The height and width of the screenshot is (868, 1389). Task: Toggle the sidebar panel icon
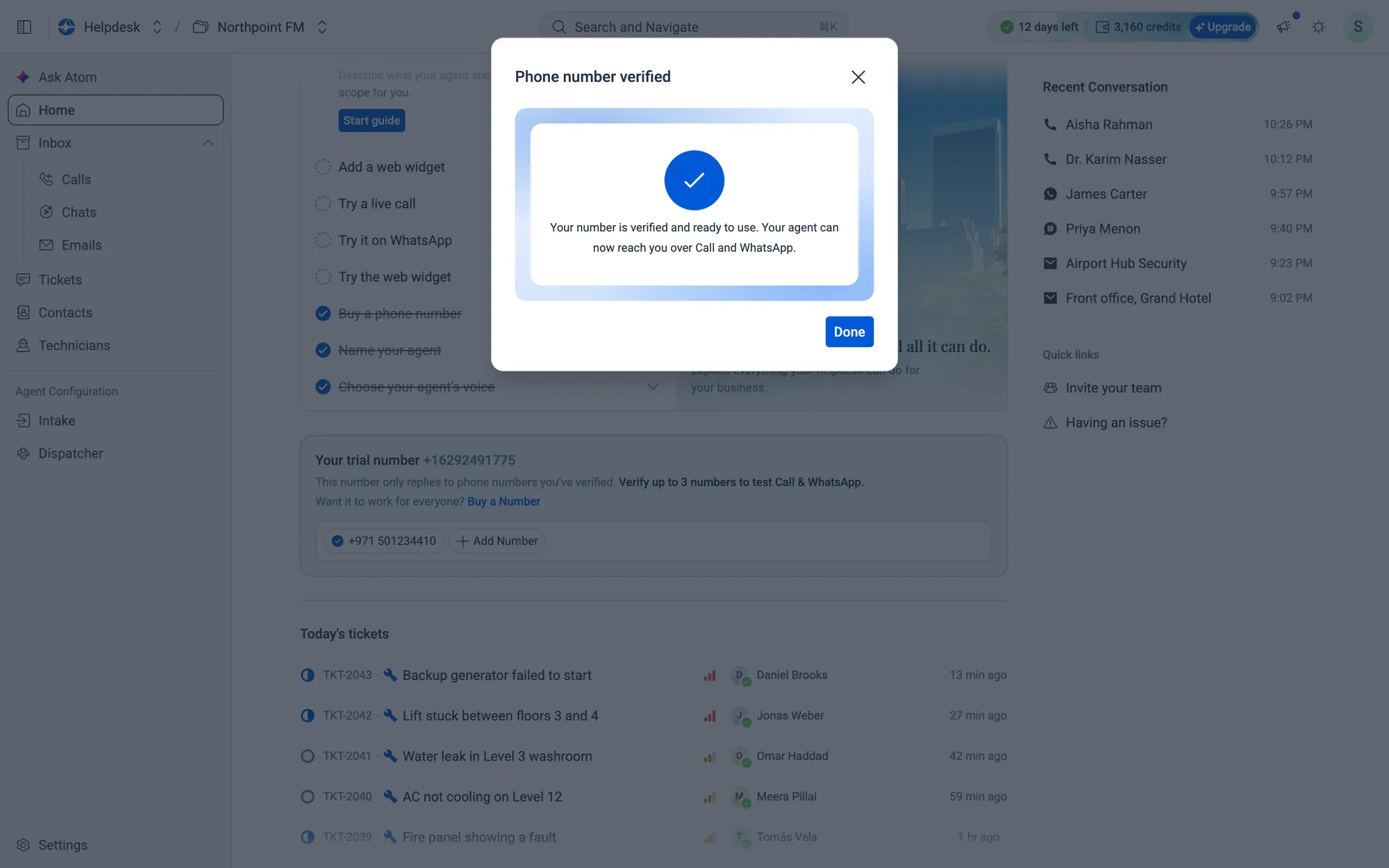coord(24,27)
